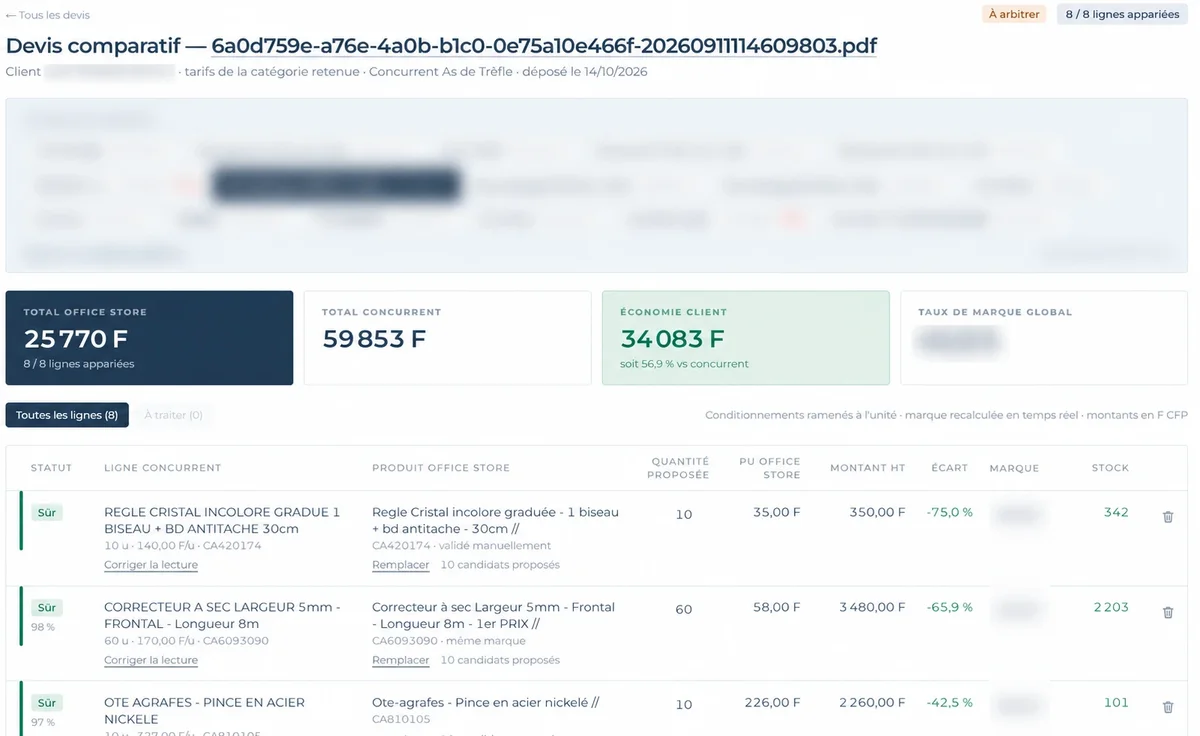Viewport: 1200px width, 736px height.
Task: Select the À traiter (0) tab
Action: click(174, 415)
